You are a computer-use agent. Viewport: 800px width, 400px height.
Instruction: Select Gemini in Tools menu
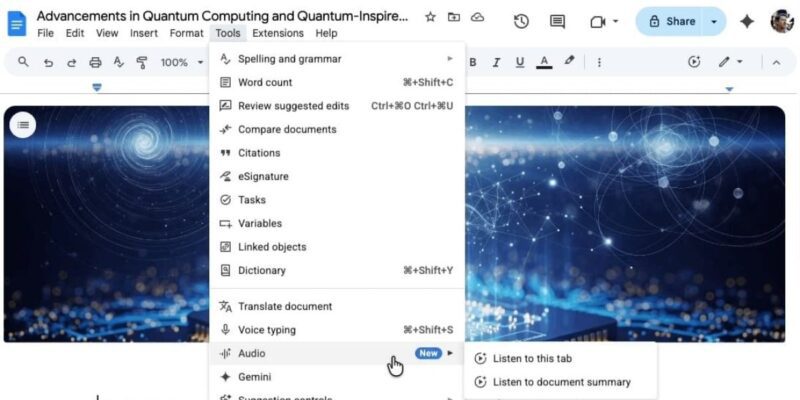coord(337,377)
